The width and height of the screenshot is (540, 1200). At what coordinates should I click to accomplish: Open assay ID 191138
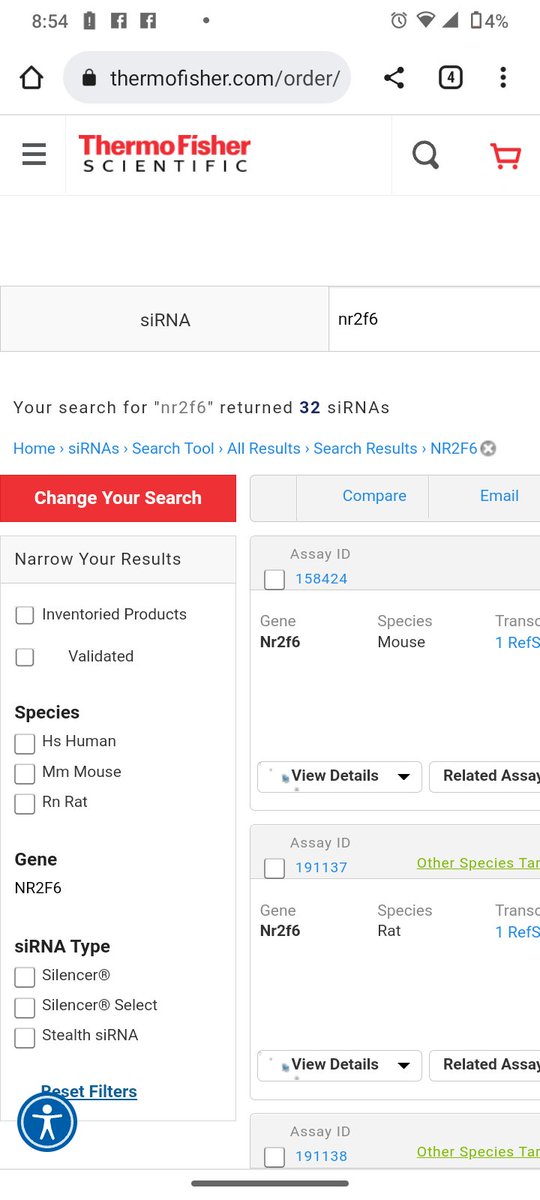[321, 1157]
